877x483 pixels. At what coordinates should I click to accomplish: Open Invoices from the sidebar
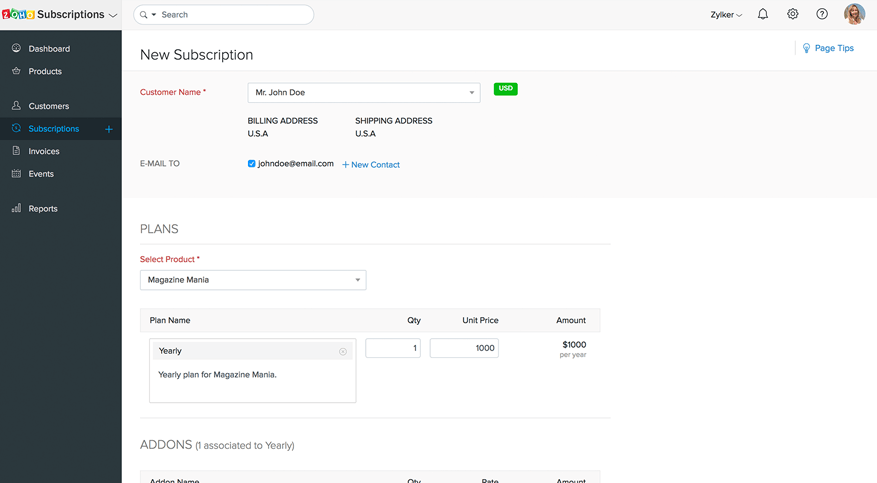(x=44, y=152)
